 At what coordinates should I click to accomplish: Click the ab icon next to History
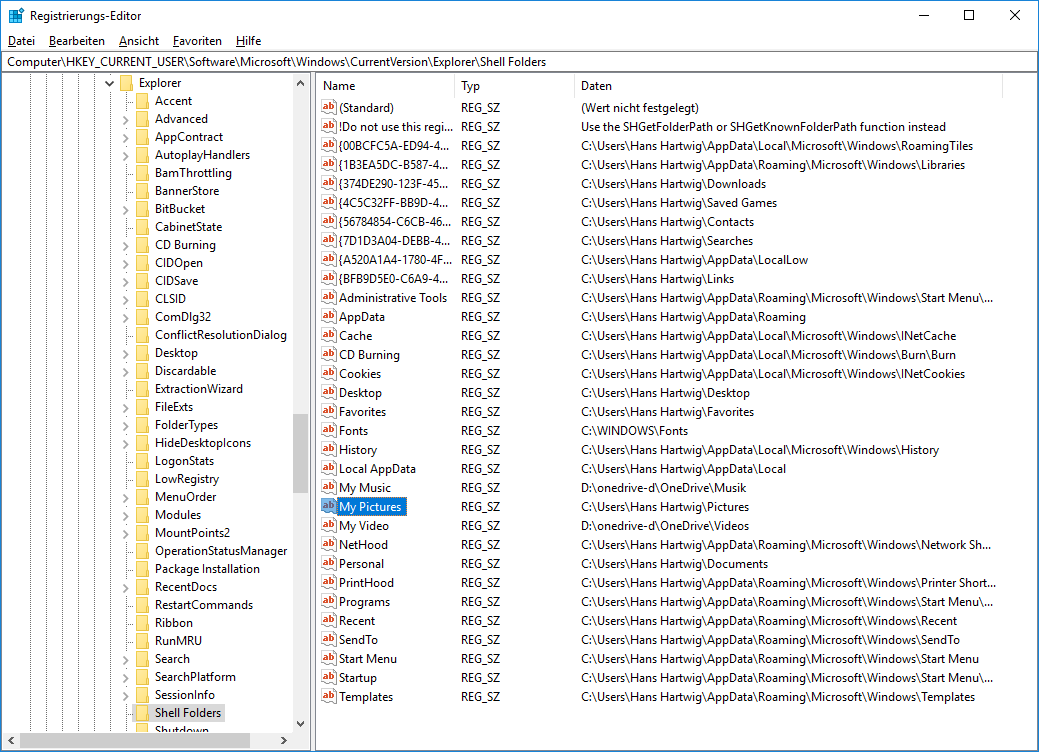tap(329, 449)
